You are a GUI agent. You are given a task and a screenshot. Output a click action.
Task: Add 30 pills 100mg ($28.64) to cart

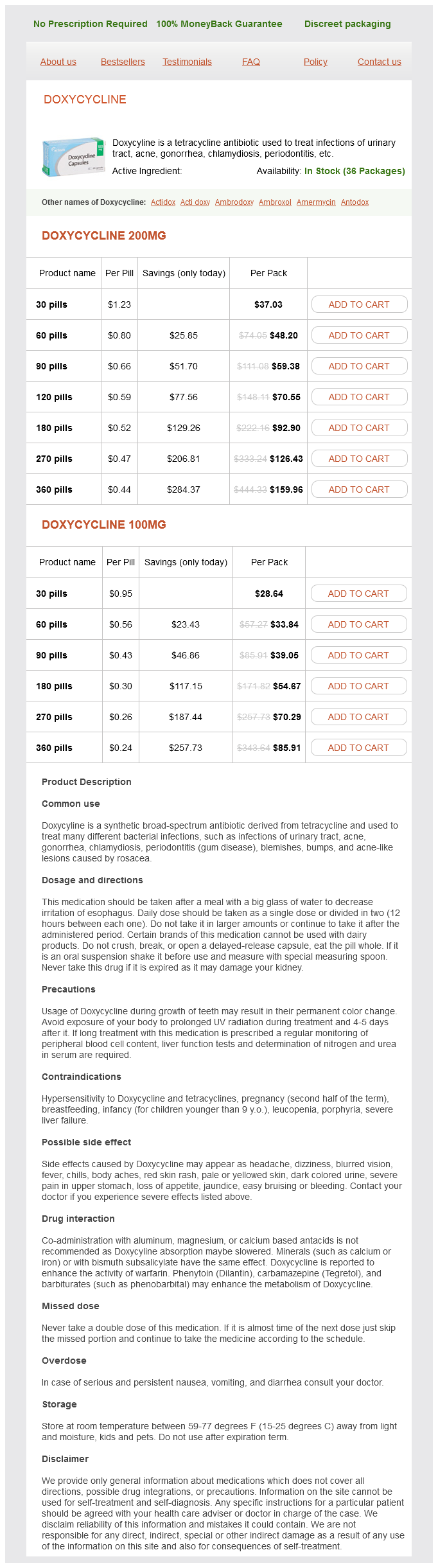coord(358,594)
